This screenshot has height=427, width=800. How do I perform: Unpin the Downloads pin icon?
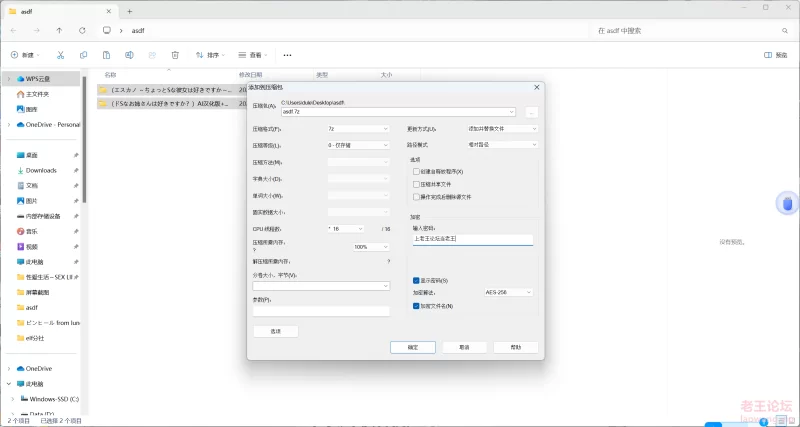pos(76,170)
